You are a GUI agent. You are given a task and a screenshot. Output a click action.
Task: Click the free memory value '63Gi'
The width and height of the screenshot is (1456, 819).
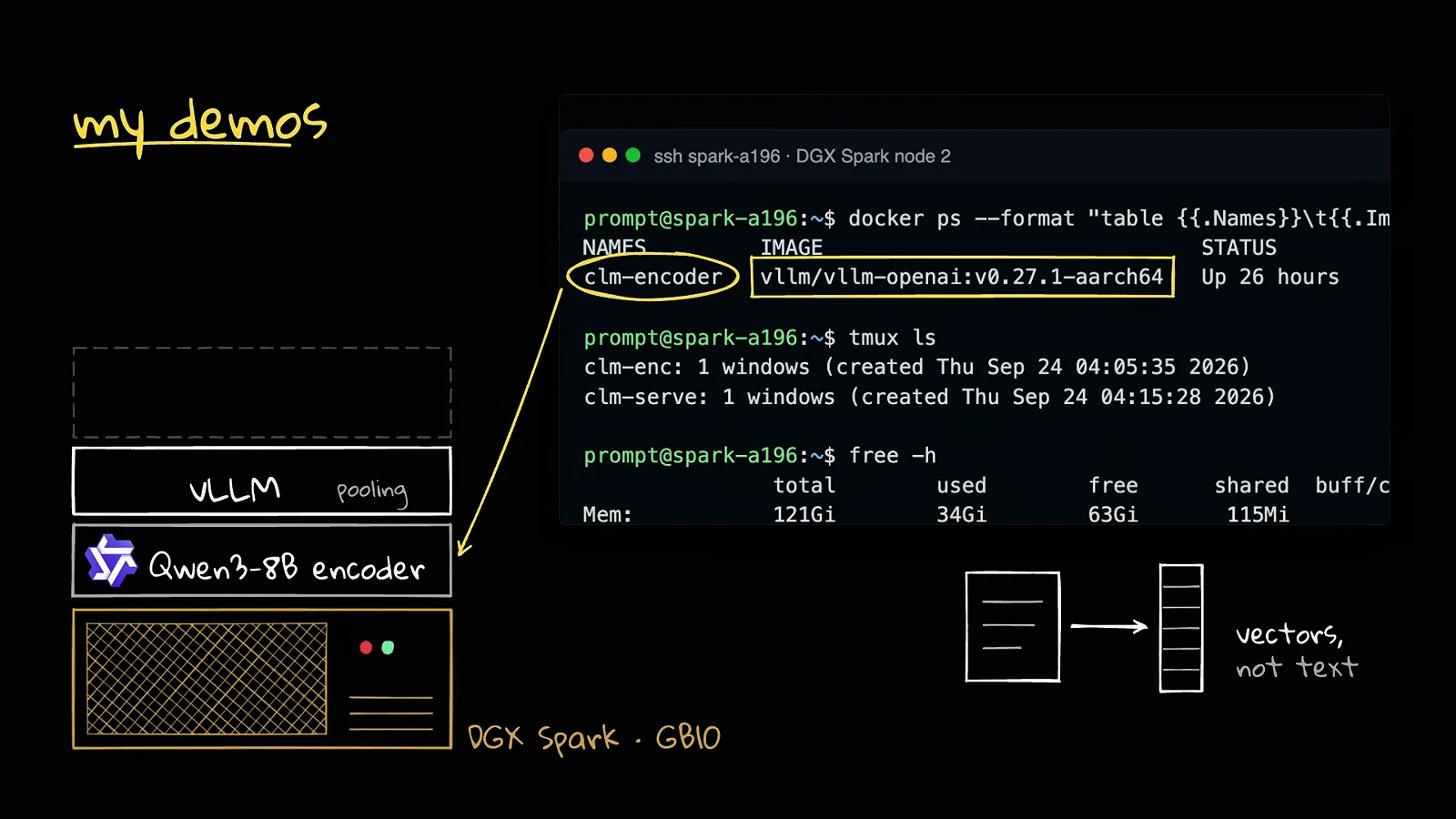click(x=1113, y=514)
